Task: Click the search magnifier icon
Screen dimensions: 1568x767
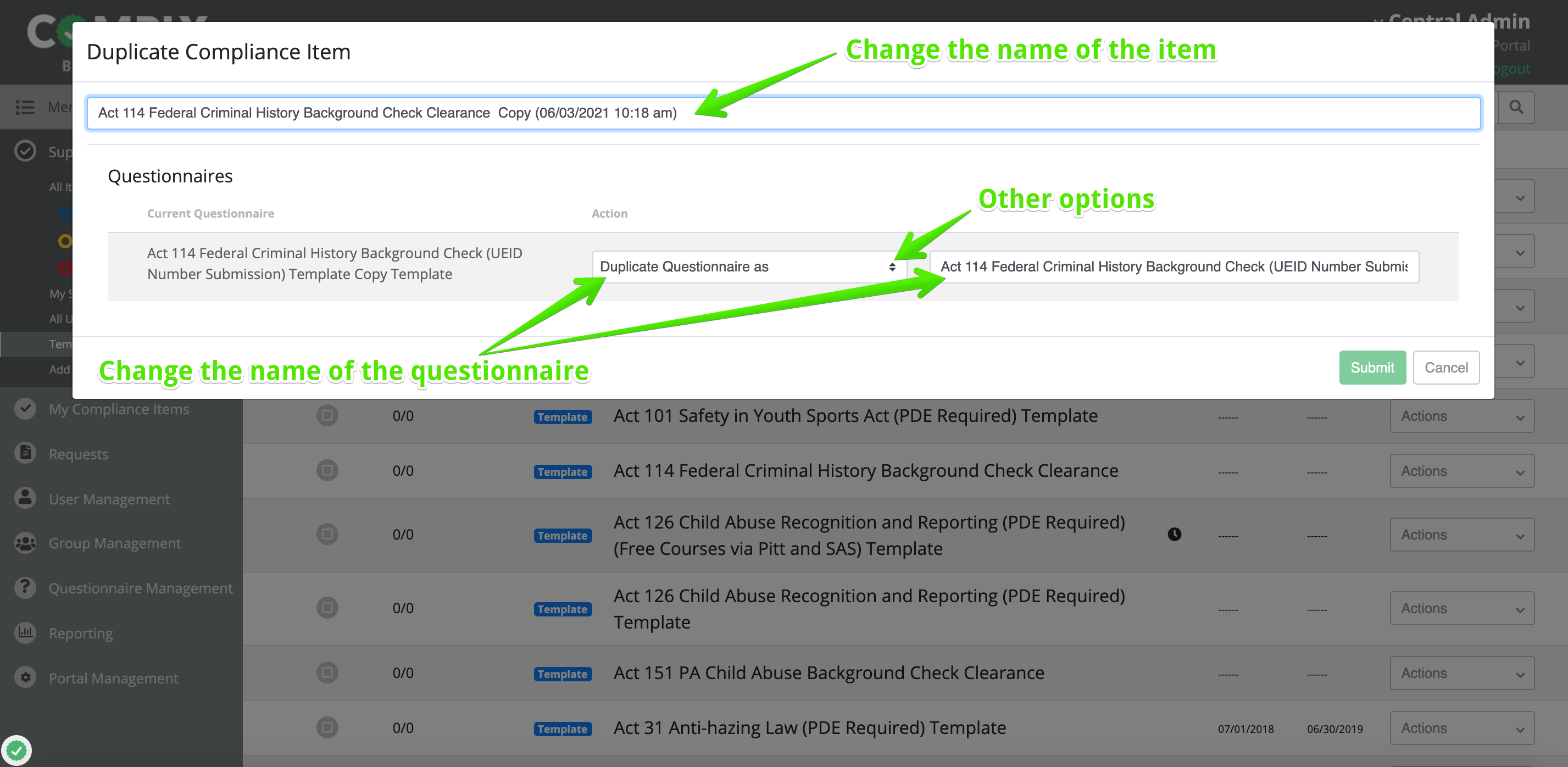Action: [x=1516, y=107]
